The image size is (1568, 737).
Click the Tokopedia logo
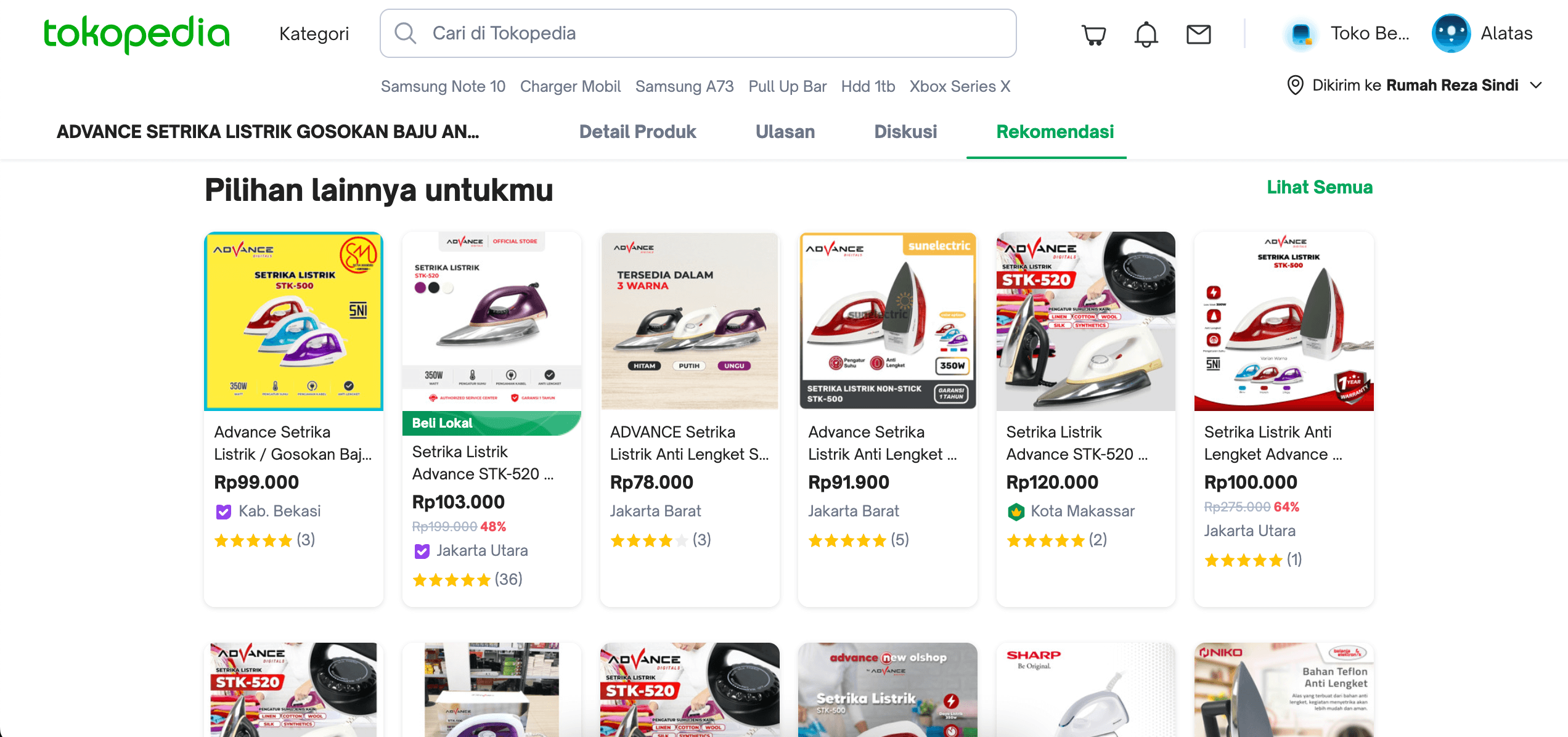tap(136, 33)
